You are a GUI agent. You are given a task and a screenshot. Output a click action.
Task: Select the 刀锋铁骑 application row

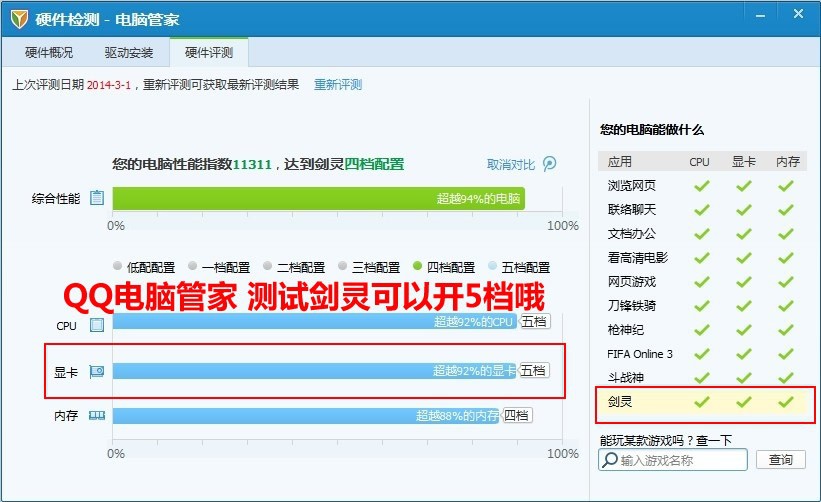coord(702,305)
